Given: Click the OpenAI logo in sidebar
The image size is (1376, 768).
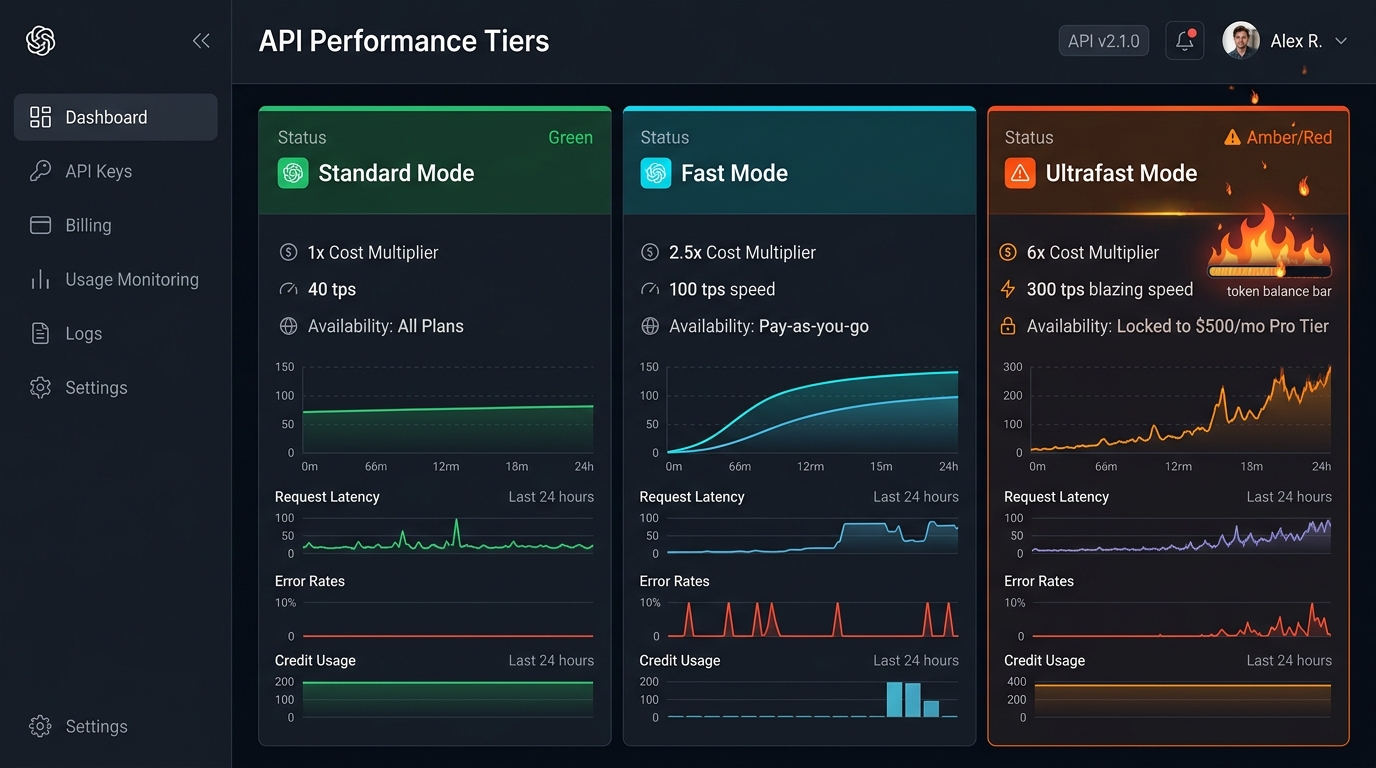Looking at the screenshot, I should pyautogui.click(x=40, y=41).
